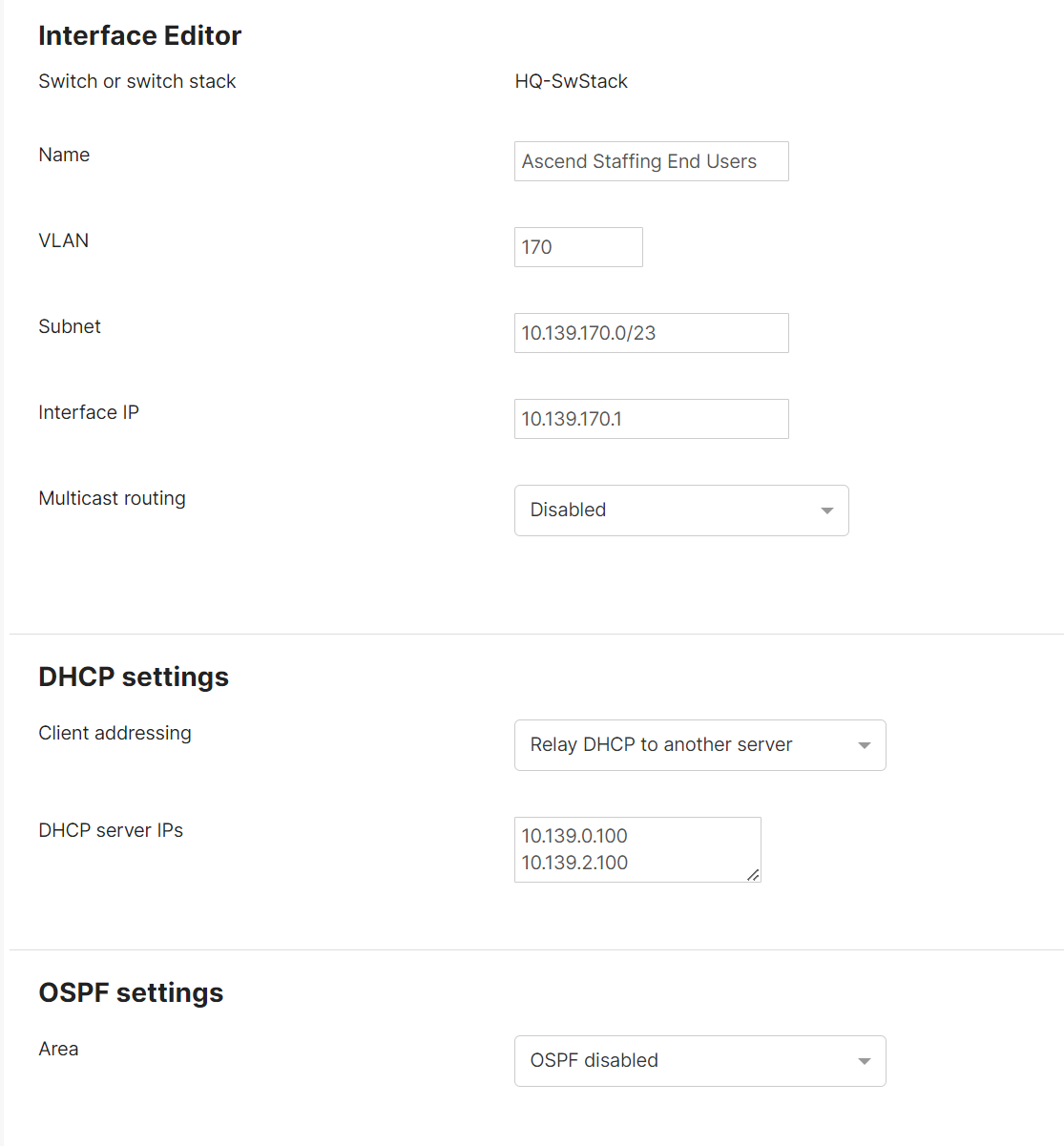Click the DHCP server IPs label
1064x1146 pixels.
coord(111,830)
